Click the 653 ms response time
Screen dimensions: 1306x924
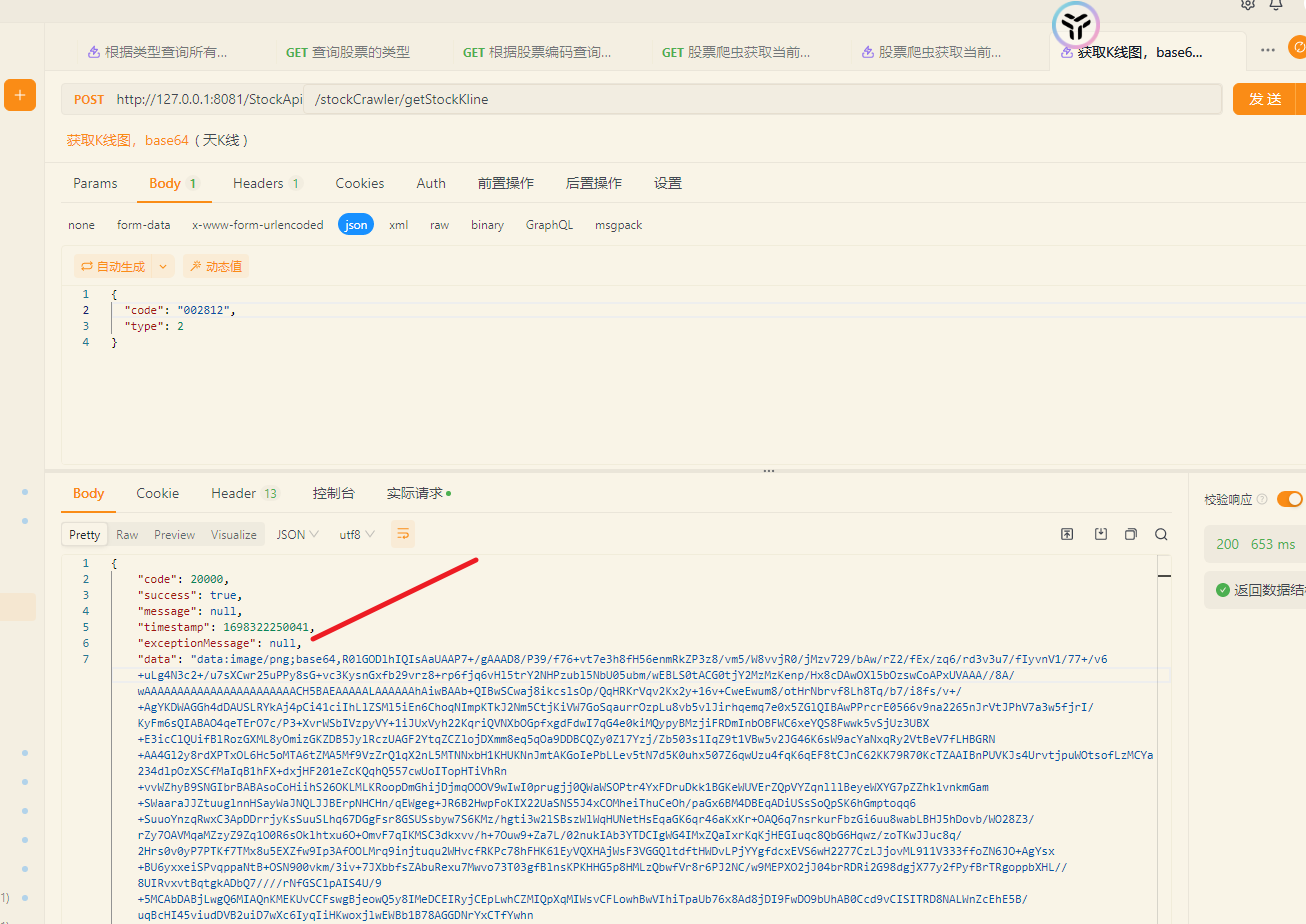1273,544
